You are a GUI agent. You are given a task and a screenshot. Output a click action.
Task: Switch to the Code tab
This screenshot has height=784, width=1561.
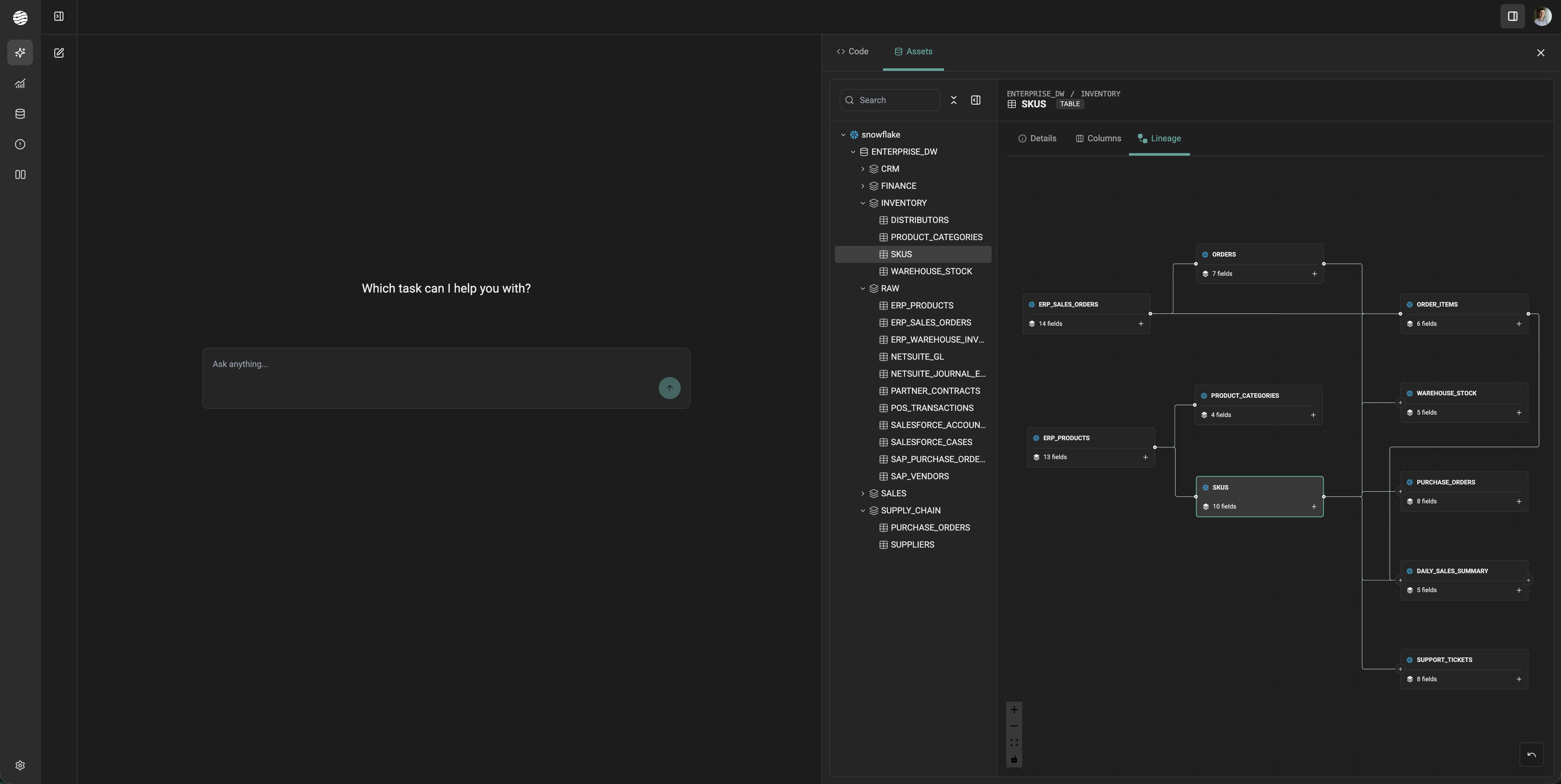852,52
